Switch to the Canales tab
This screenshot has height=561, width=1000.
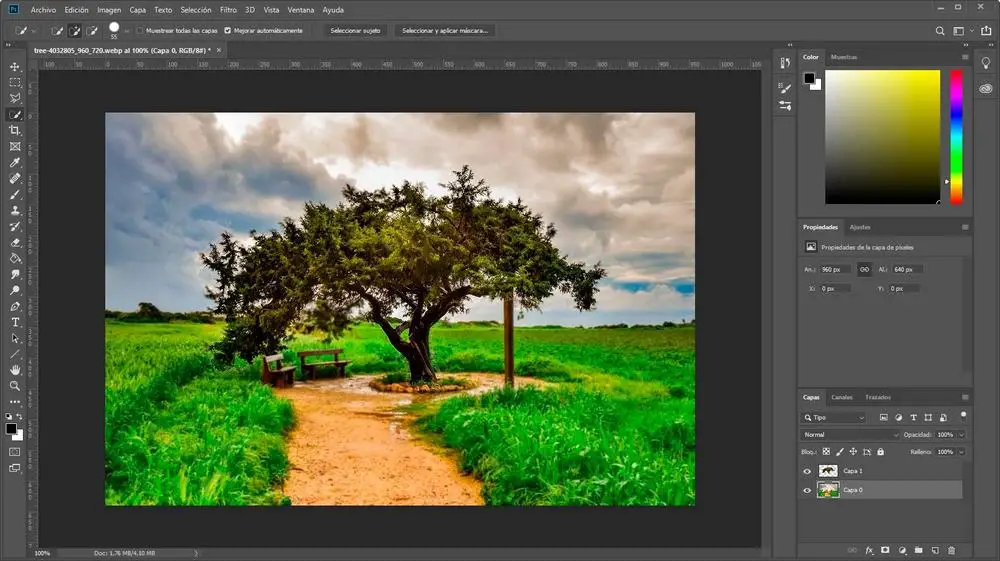[842, 397]
